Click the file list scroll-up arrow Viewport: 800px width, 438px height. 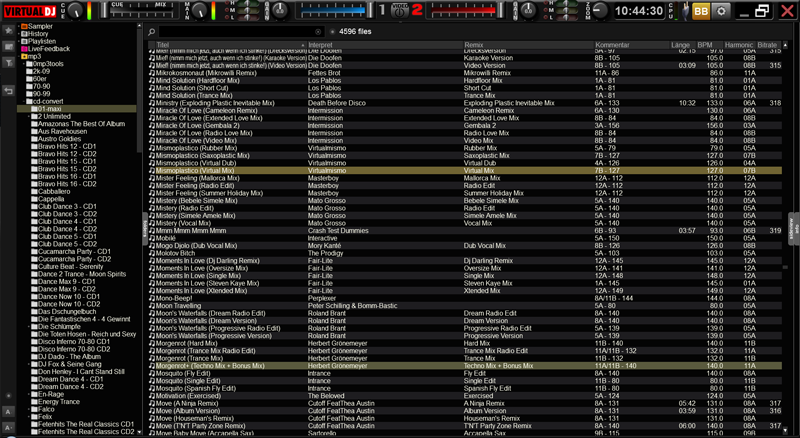[x=786, y=45]
